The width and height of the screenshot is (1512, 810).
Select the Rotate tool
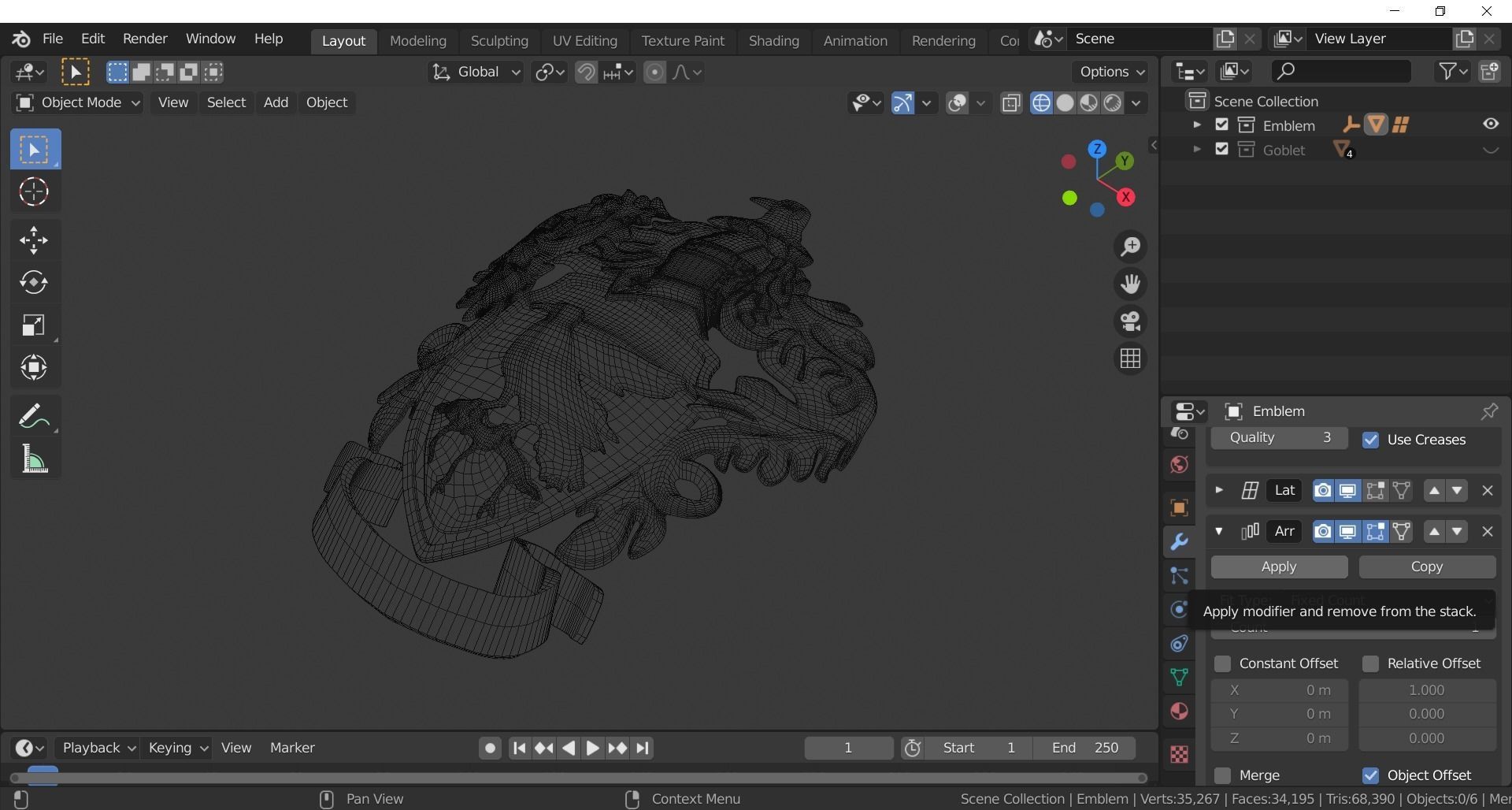click(34, 283)
